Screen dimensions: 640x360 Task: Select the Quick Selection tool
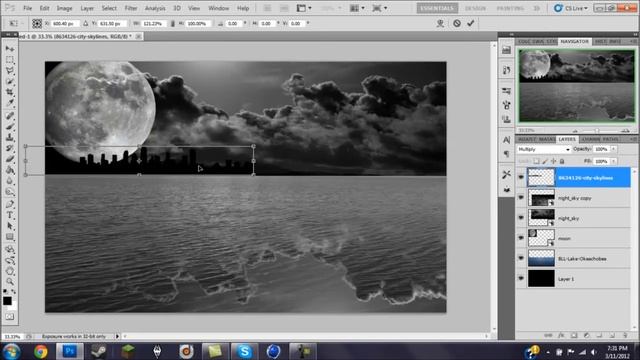click(10, 82)
